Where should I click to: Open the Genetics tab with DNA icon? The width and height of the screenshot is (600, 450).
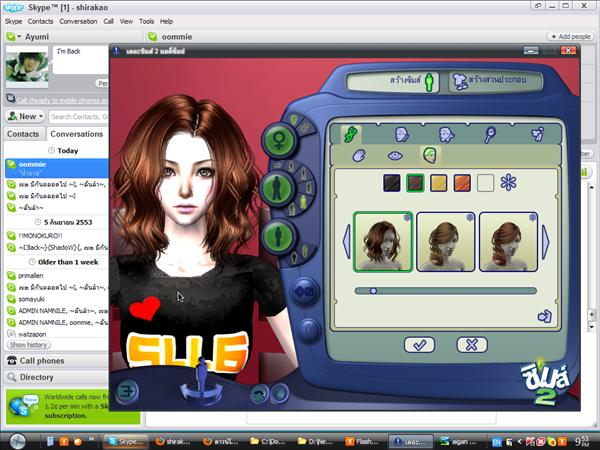[x=351, y=134]
